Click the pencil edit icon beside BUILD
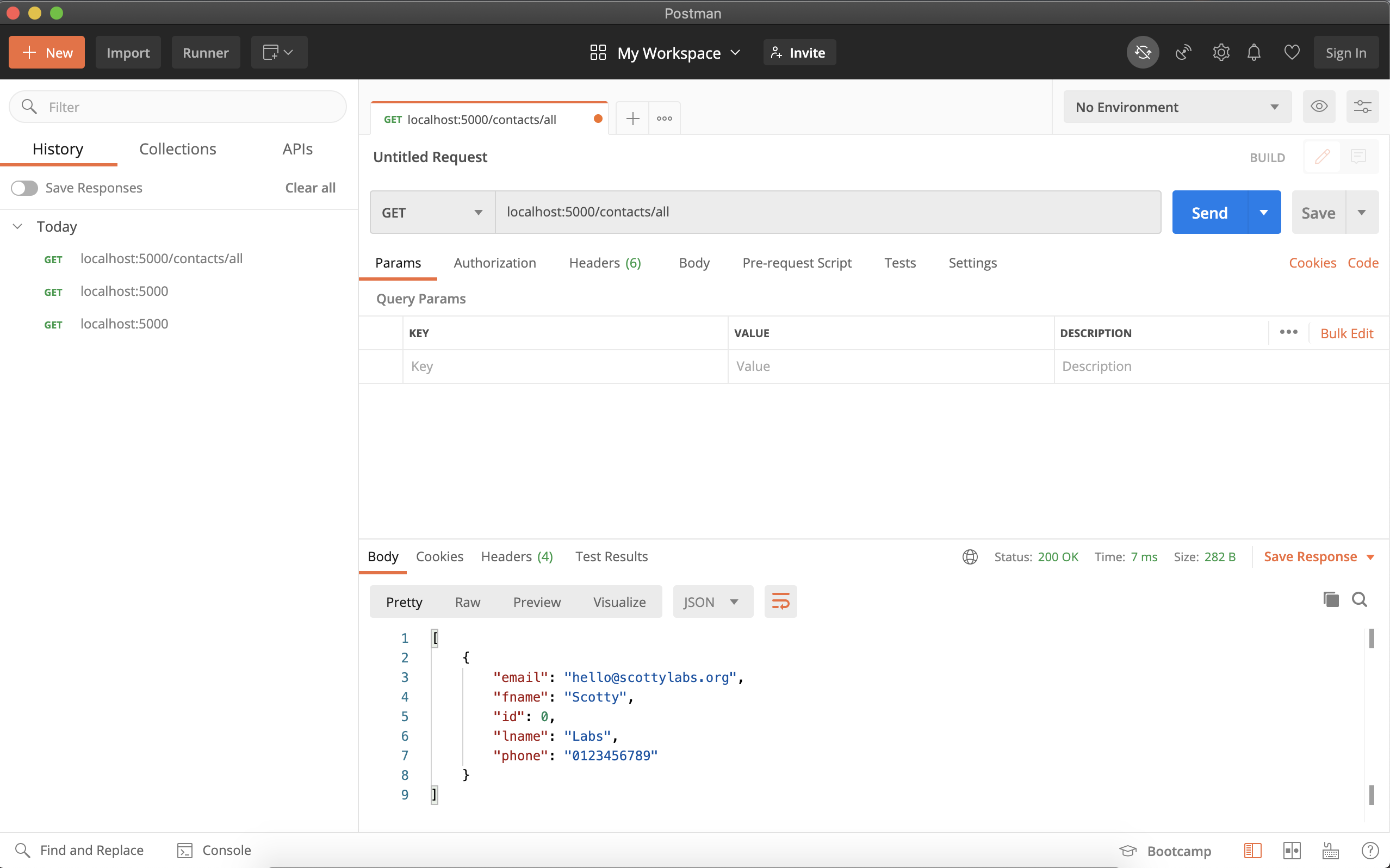This screenshot has height=868, width=1390. [1322, 157]
